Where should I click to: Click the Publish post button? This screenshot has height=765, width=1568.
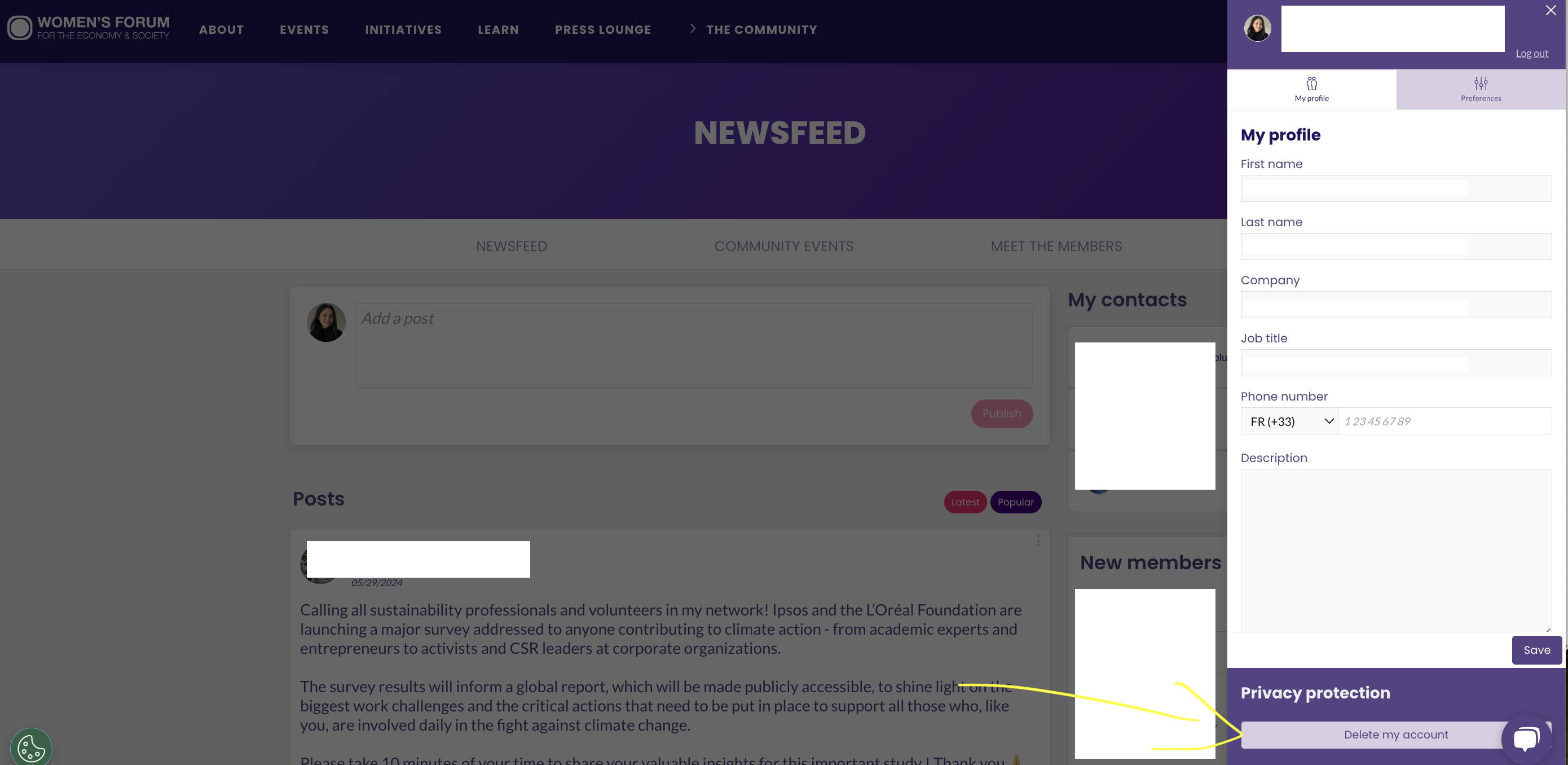click(x=1002, y=413)
